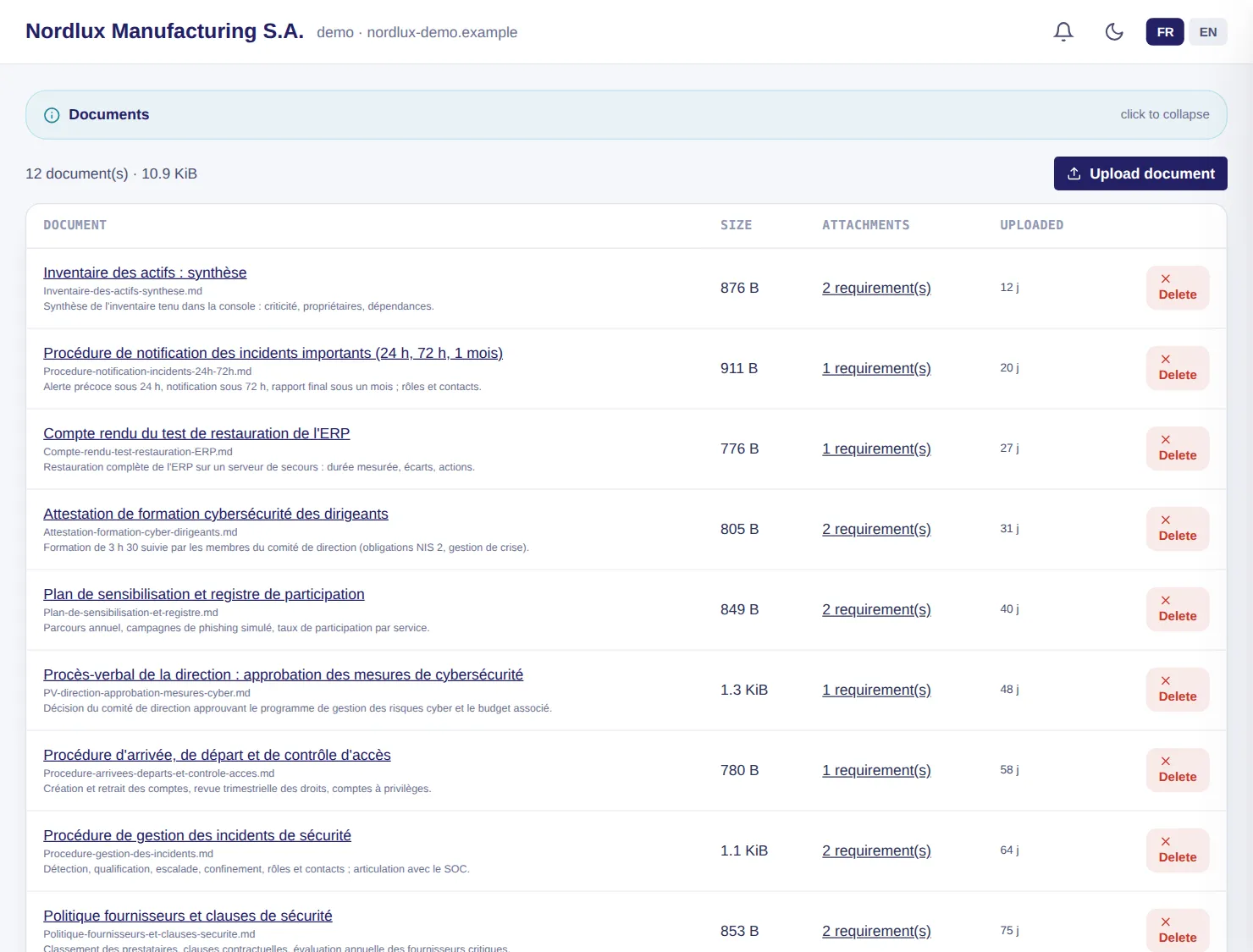The width and height of the screenshot is (1253, 952).
Task: View the 1 requirement for the 911 B document
Action: [x=876, y=368]
